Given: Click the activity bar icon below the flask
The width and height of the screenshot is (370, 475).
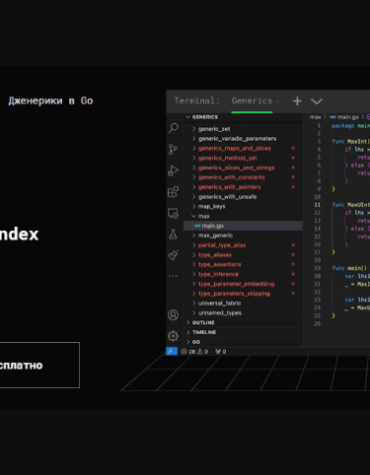Looking at the screenshot, I should (173, 255).
